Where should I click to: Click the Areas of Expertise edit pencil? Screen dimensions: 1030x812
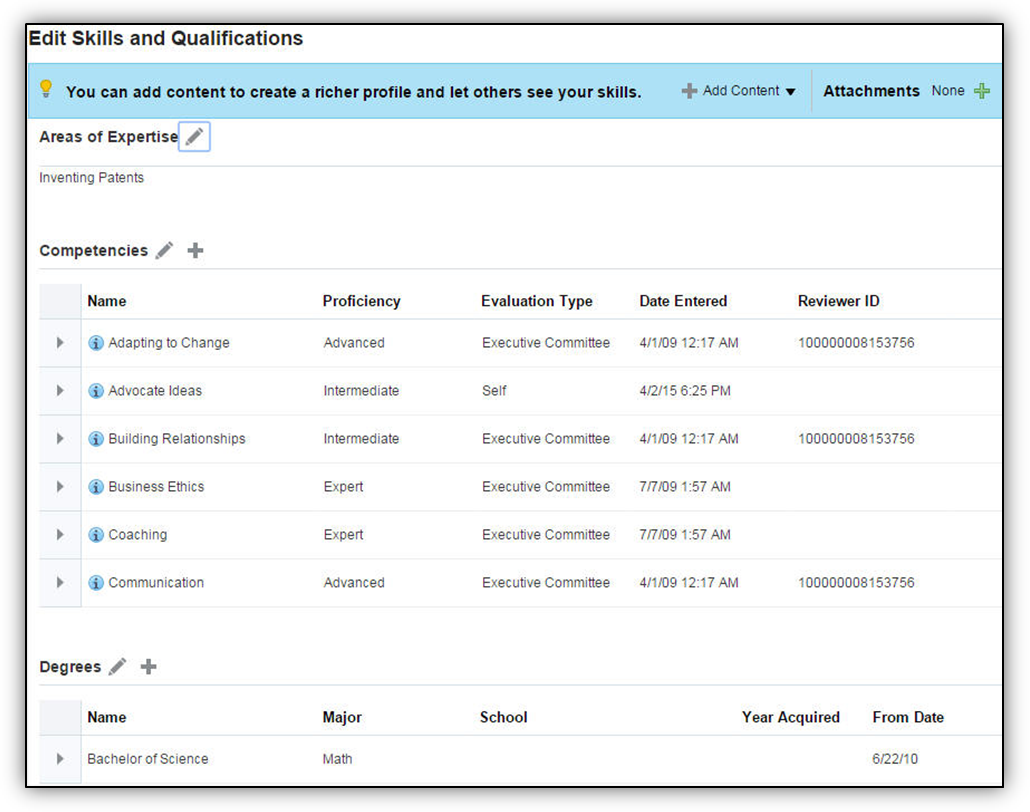(194, 137)
